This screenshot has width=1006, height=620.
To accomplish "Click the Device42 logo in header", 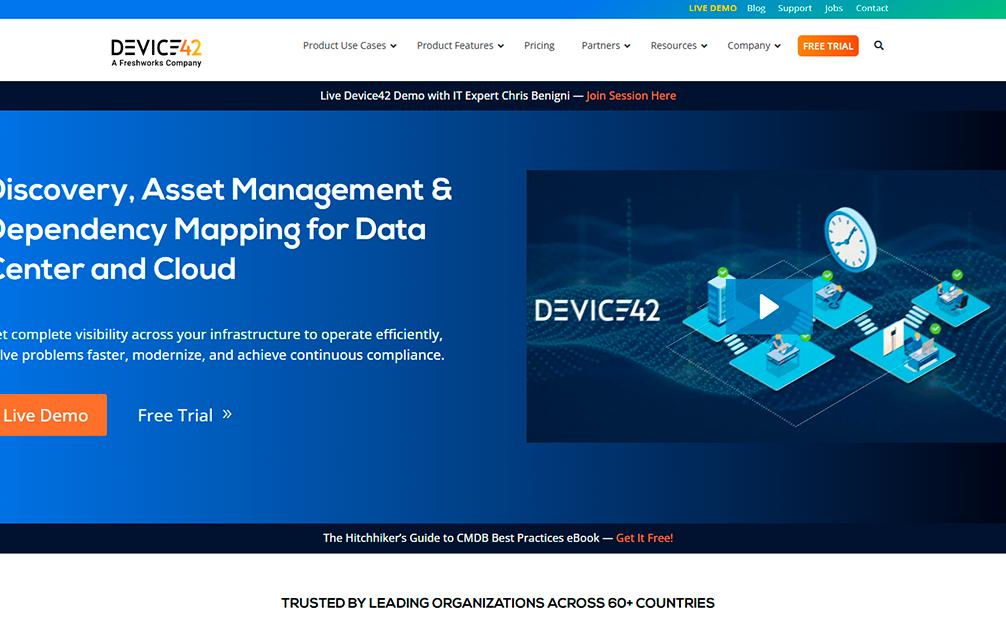I will pyautogui.click(x=156, y=50).
